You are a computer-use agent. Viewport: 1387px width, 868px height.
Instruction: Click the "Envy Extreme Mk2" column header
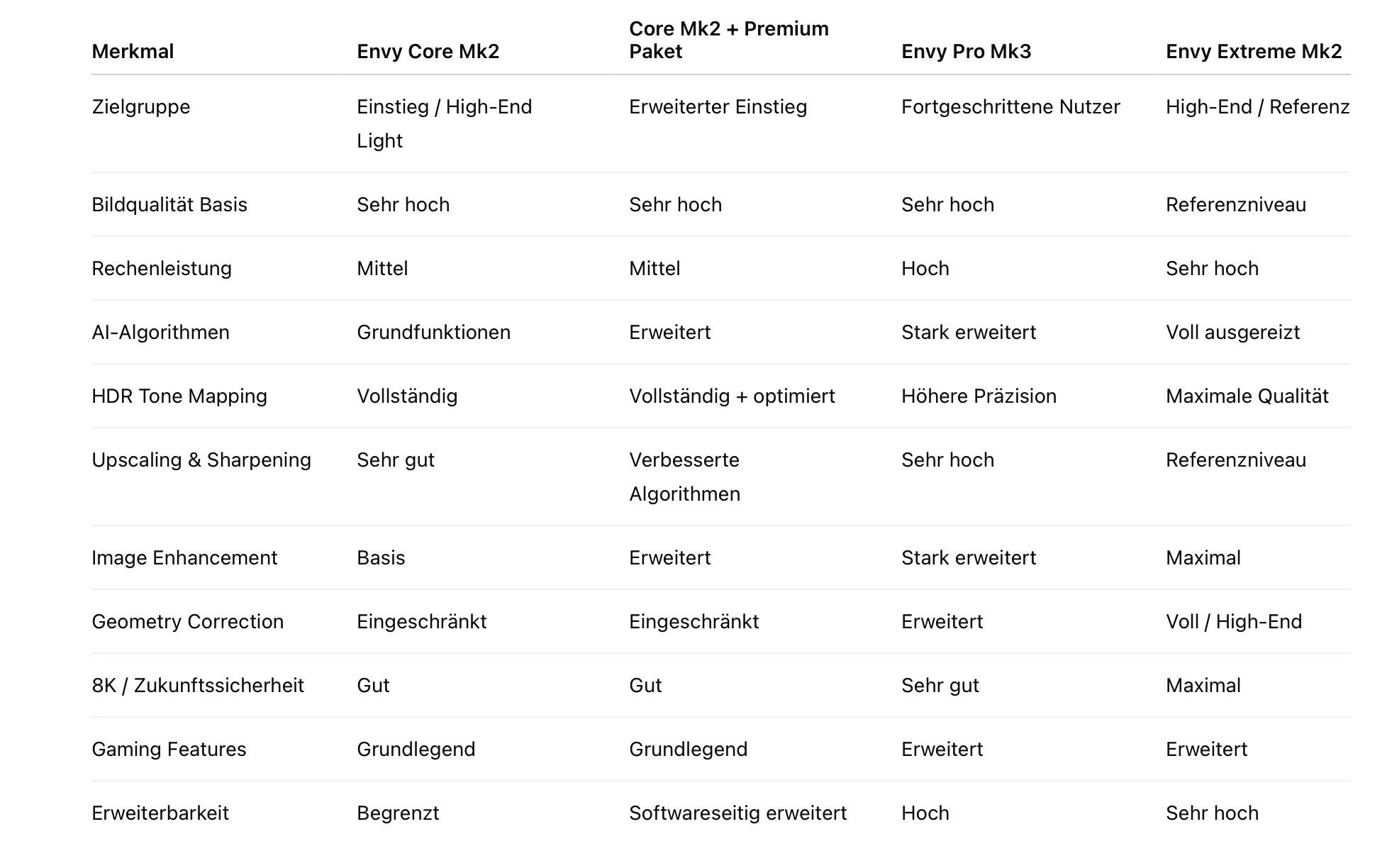1253,51
